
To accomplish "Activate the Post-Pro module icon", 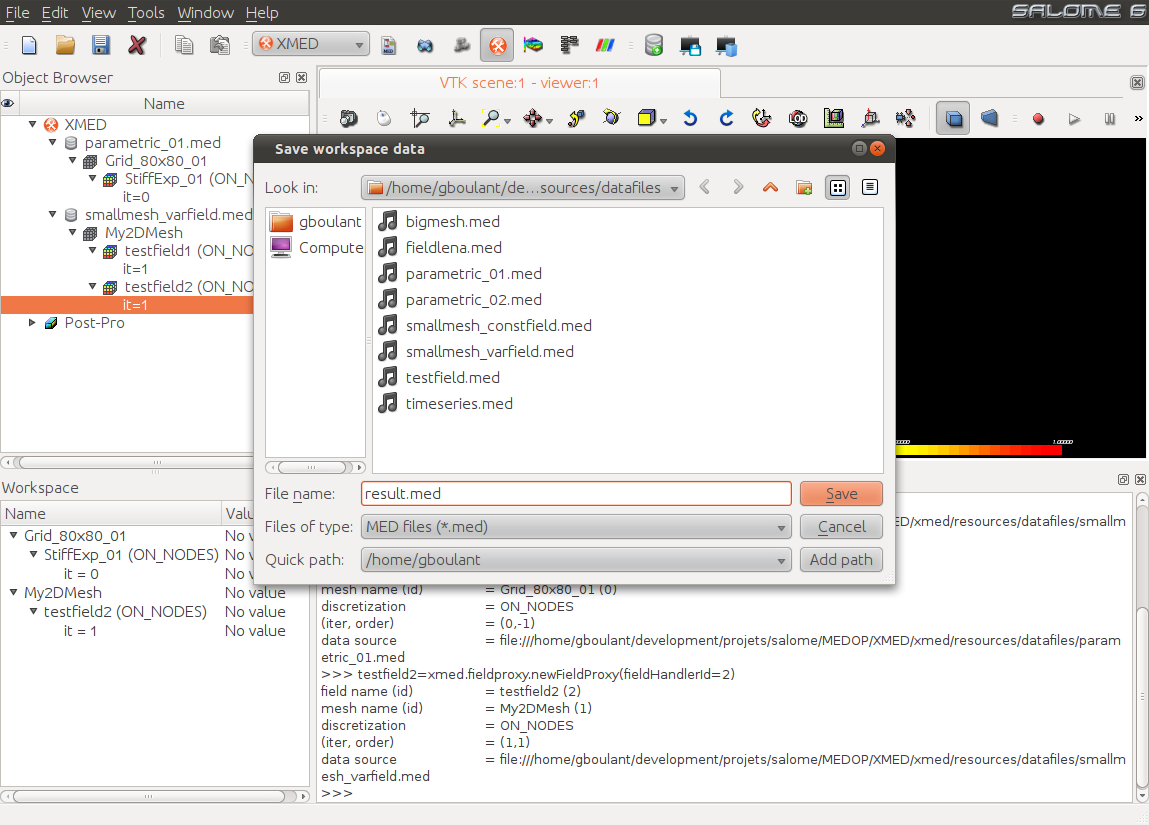I will [x=533, y=45].
